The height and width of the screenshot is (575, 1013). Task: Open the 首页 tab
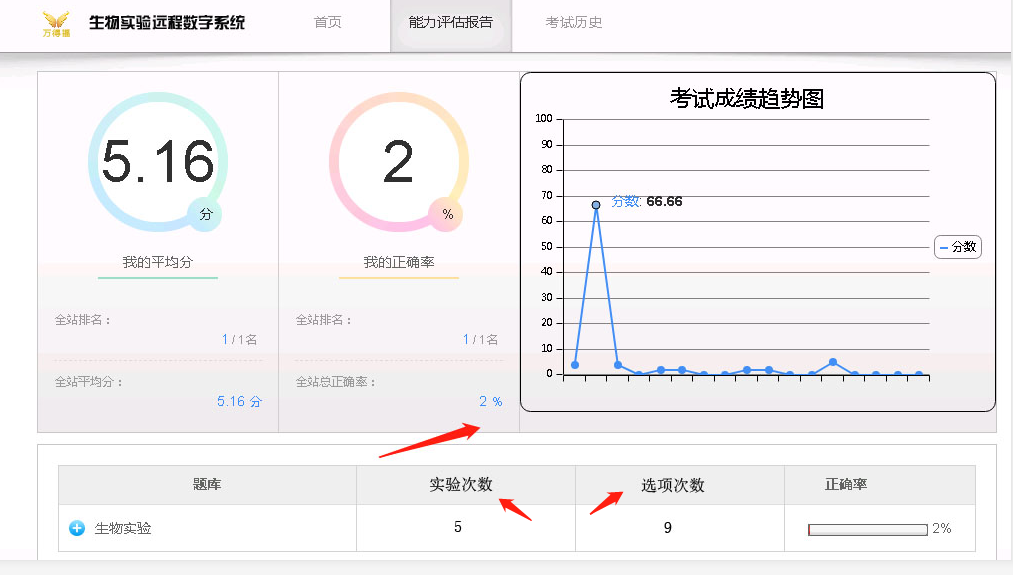[x=328, y=22]
